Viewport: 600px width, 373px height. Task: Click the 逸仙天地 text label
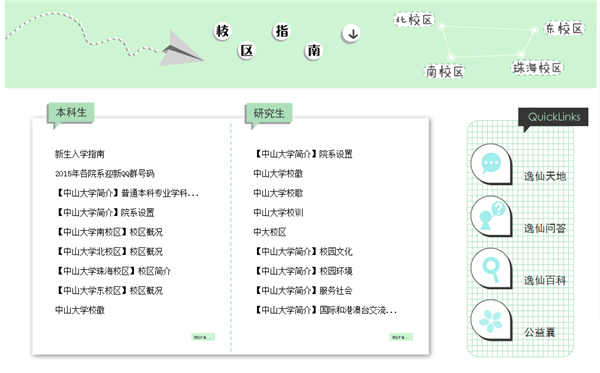[545, 176]
